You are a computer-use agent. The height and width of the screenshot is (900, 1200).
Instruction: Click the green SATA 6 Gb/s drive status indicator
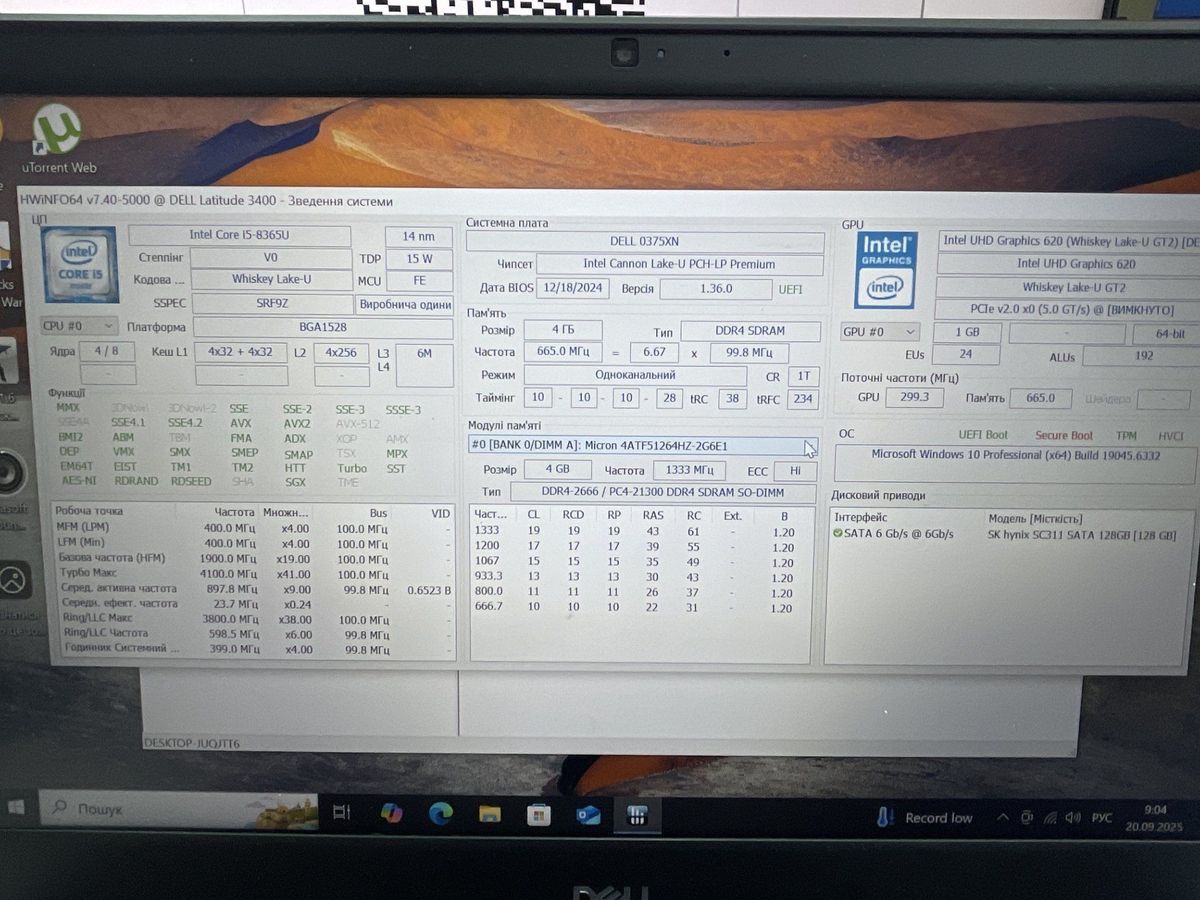tap(838, 535)
